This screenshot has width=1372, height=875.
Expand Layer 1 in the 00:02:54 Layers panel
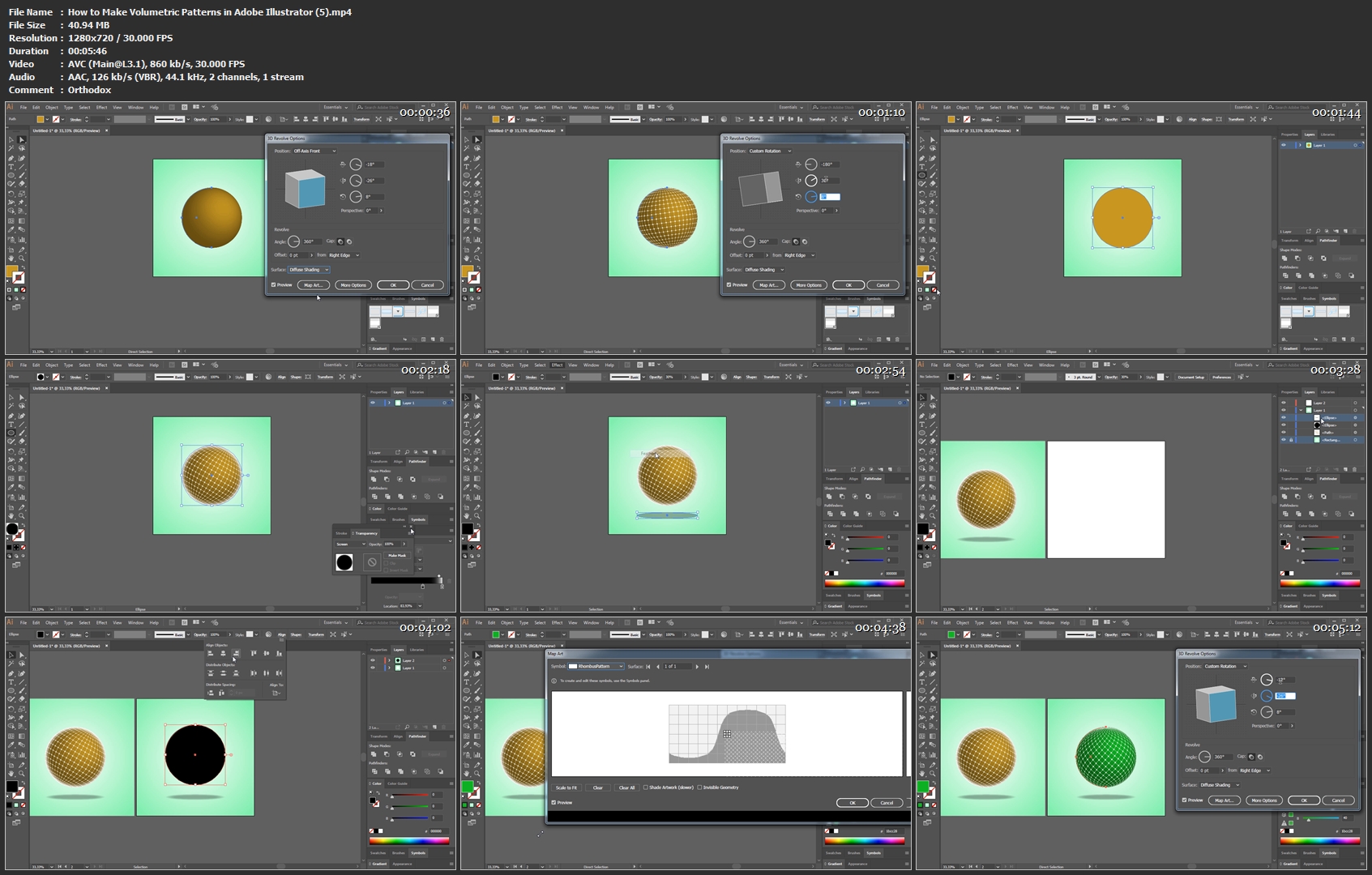click(x=844, y=403)
